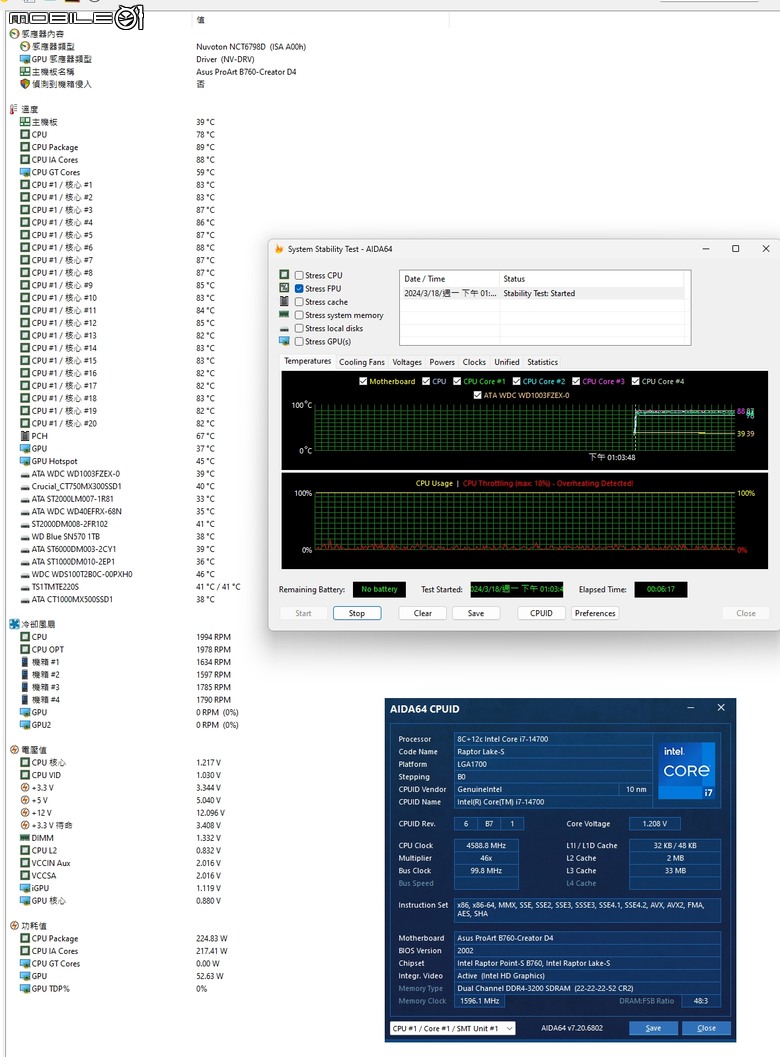This screenshot has width=780, height=1057.
Task: Open the Statistics tab
Action: point(543,362)
